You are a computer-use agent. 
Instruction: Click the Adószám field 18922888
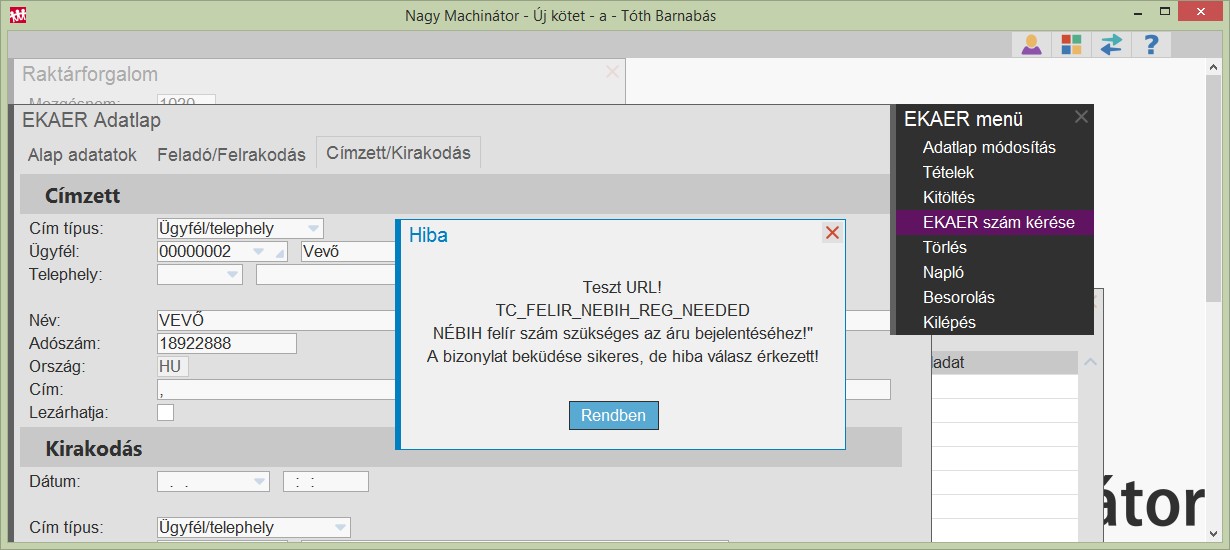(x=227, y=343)
